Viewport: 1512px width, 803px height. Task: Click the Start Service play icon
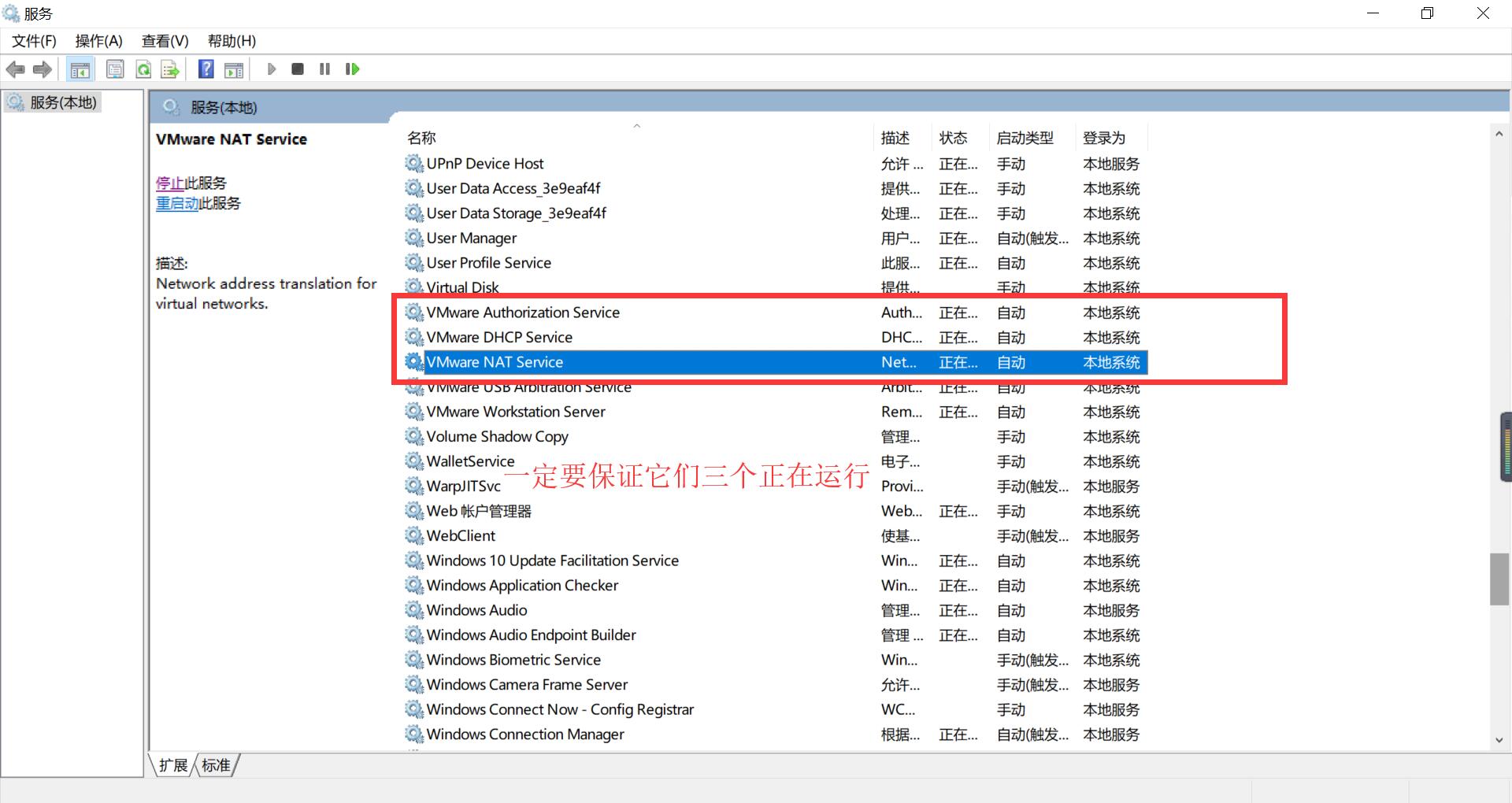point(272,69)
